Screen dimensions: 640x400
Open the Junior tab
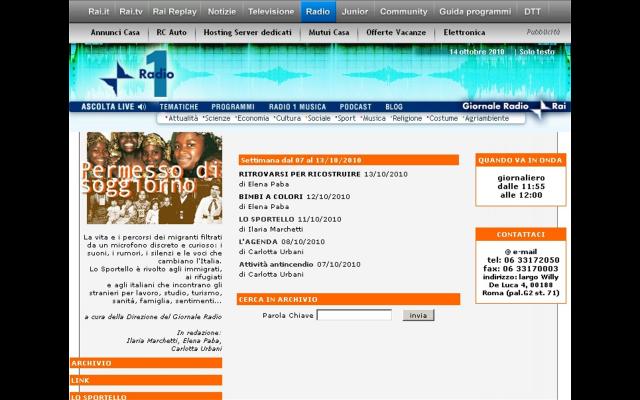[x=355, y=11]
